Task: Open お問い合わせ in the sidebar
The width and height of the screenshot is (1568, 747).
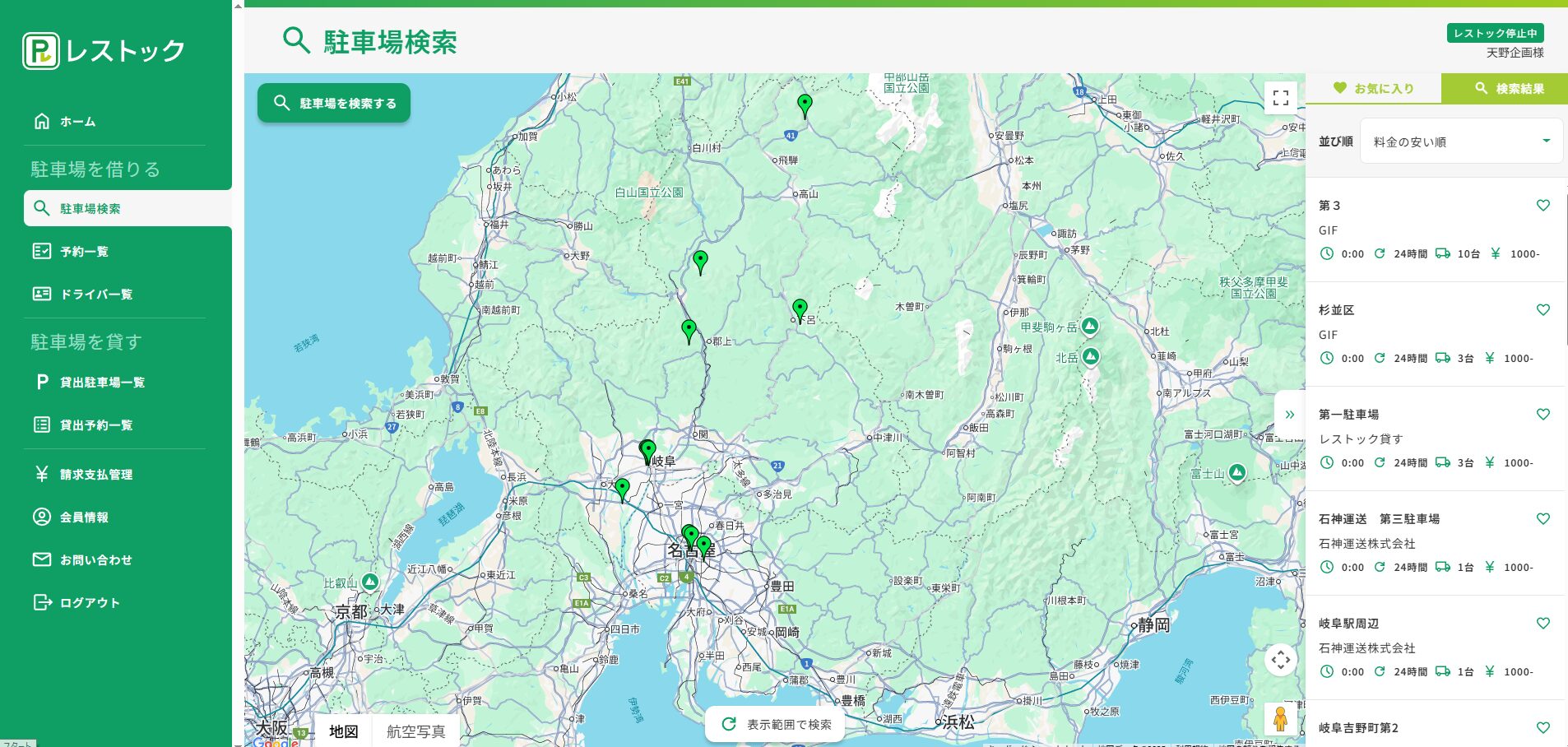Action: (95, 560)
